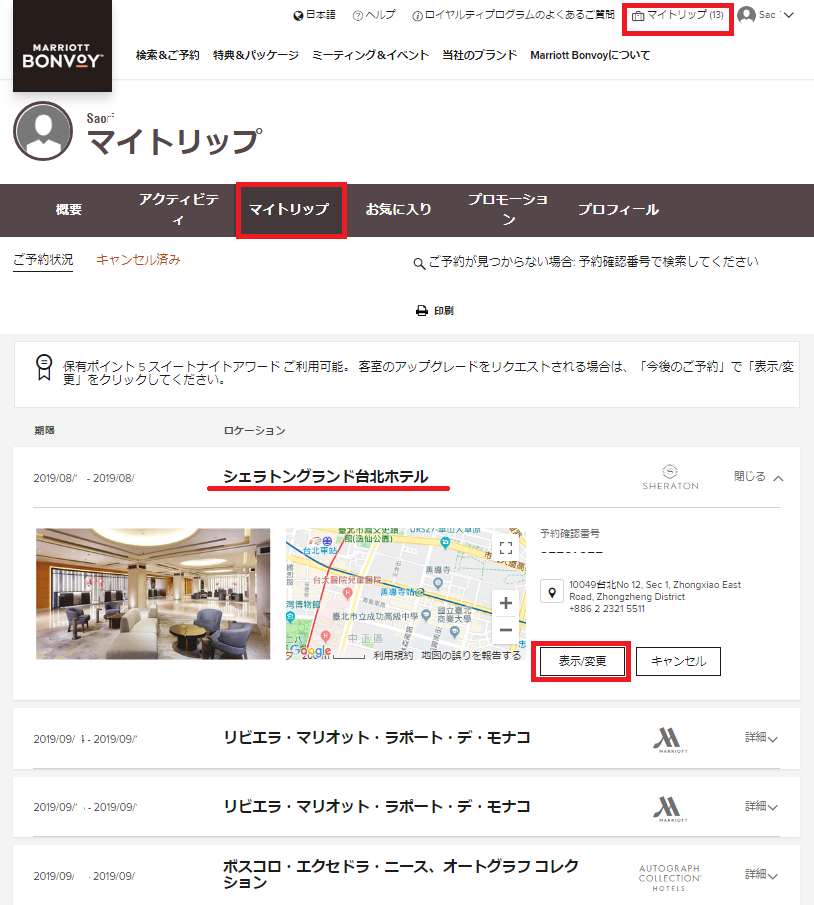Click the help question mark icon
Image resolution: width=814 pixels, height=905 pixels.
[x=358, y=16]
